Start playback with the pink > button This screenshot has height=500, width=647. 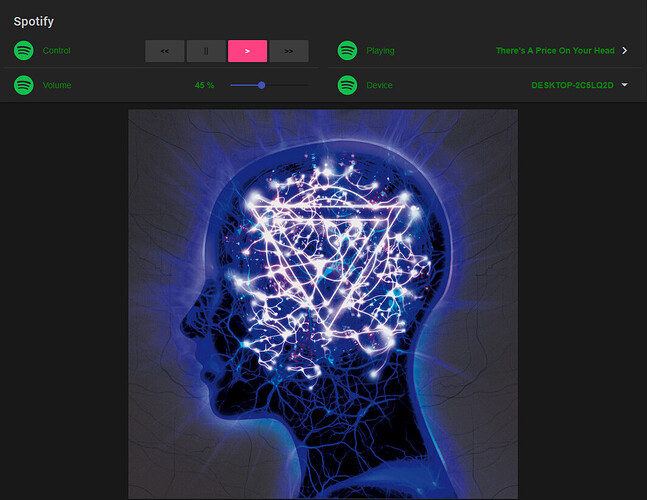[248, 51]
